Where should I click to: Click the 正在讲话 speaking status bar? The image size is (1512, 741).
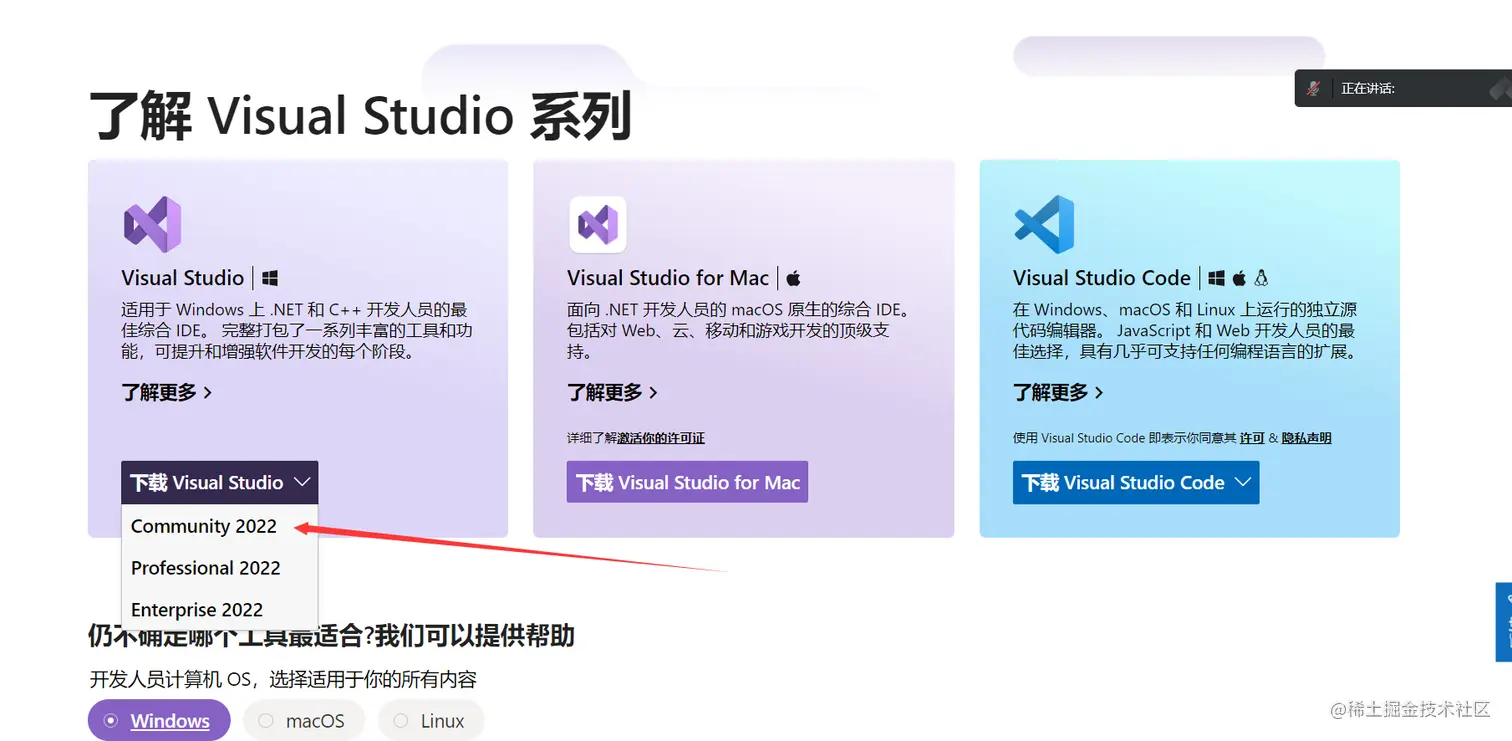point(1403,88)
